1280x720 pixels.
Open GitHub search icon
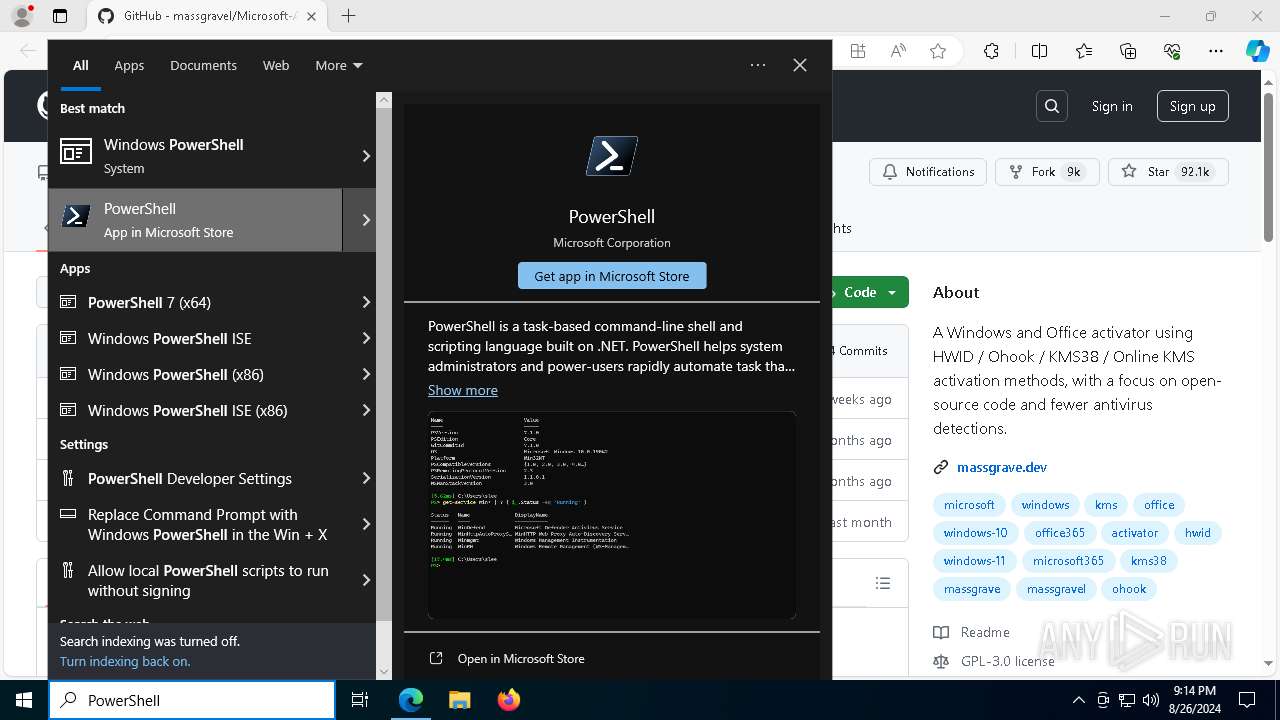(1052, 106)
